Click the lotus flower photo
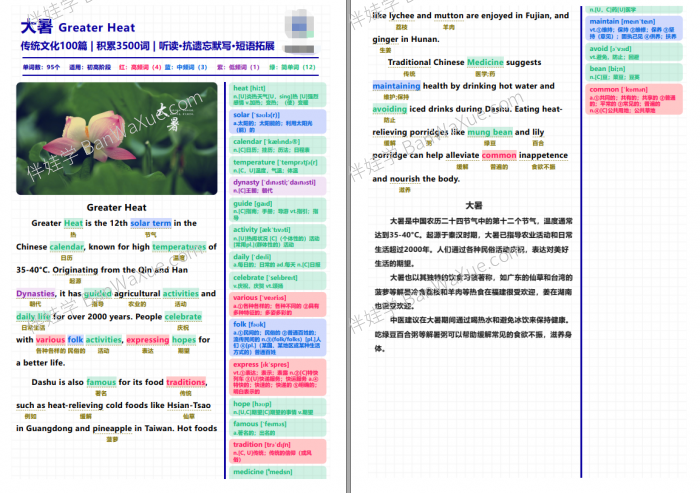This screenshot has height=493, width=700. click(117, 138)
